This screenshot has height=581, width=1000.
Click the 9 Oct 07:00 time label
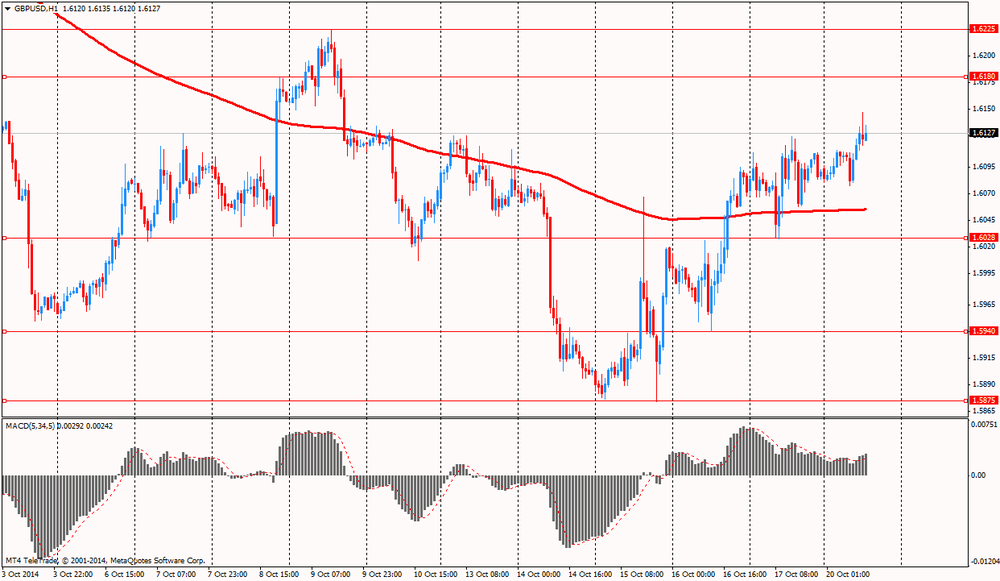(x=332, y=574)
